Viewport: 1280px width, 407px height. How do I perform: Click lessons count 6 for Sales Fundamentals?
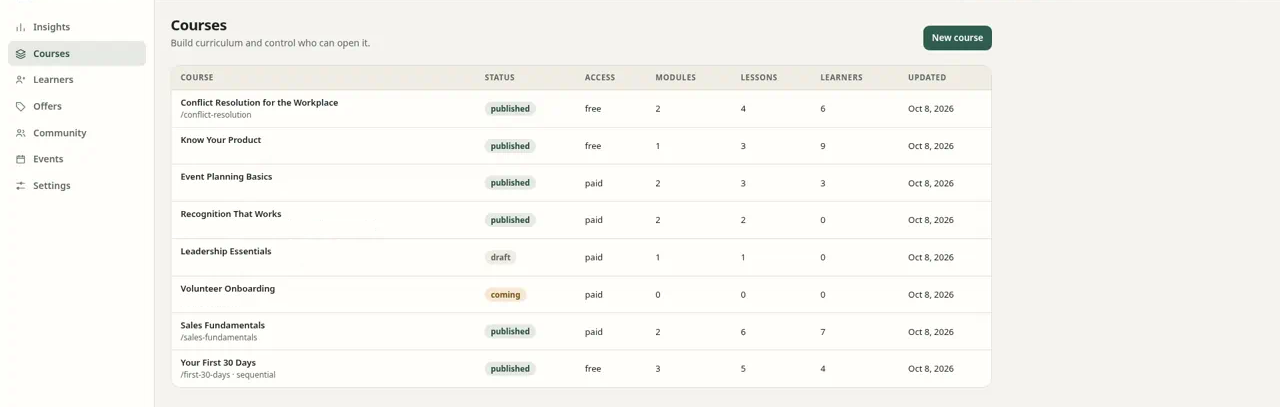point(743,332)
